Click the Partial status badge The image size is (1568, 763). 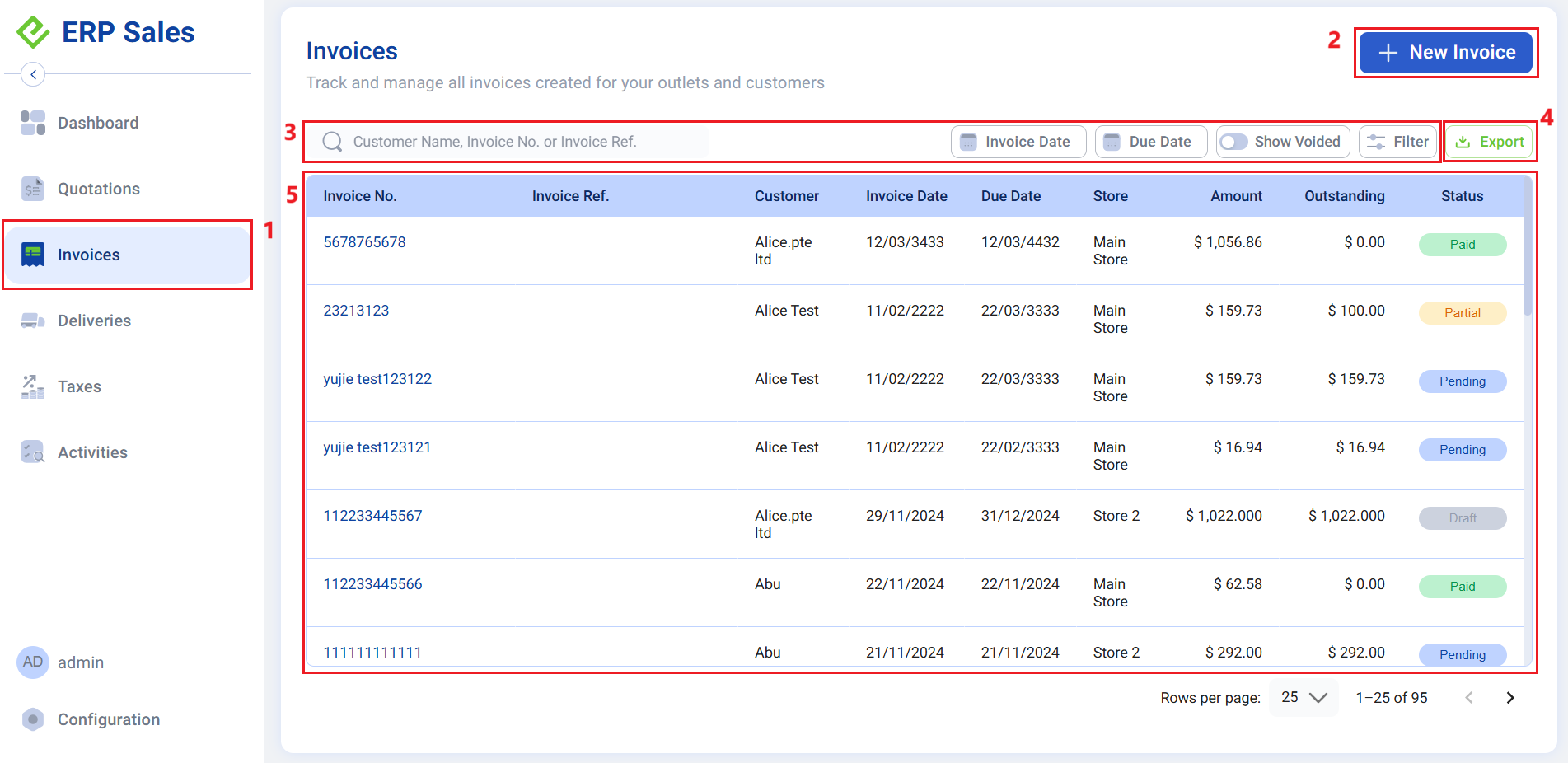pyautogui.click(x=1462, y=312)
